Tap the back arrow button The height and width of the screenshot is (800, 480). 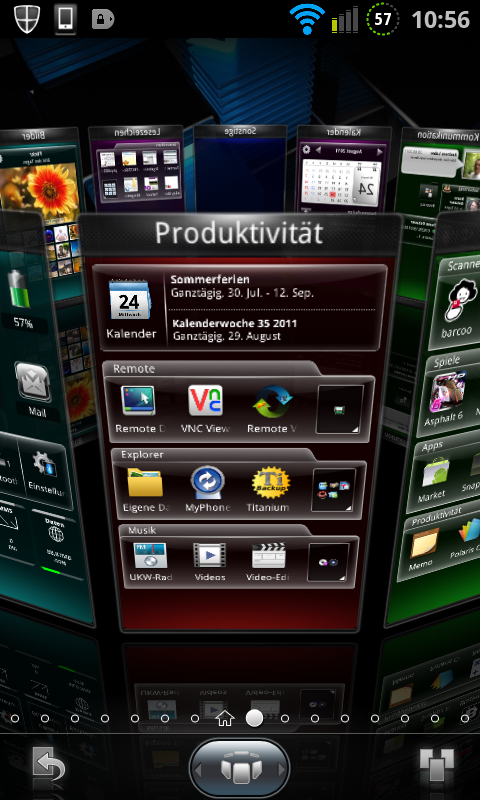pyautogui.click(x=48, y=766)
